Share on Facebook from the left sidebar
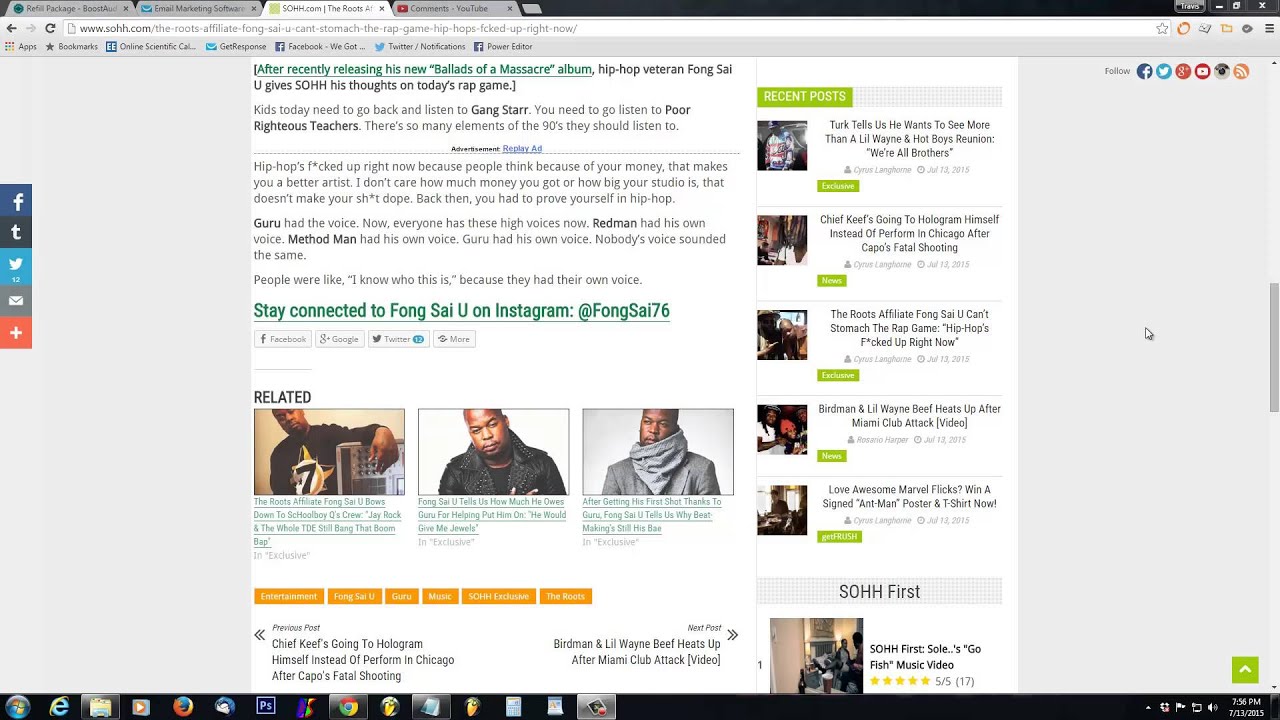Screen dimensions: 1280x720 (16, 202)
